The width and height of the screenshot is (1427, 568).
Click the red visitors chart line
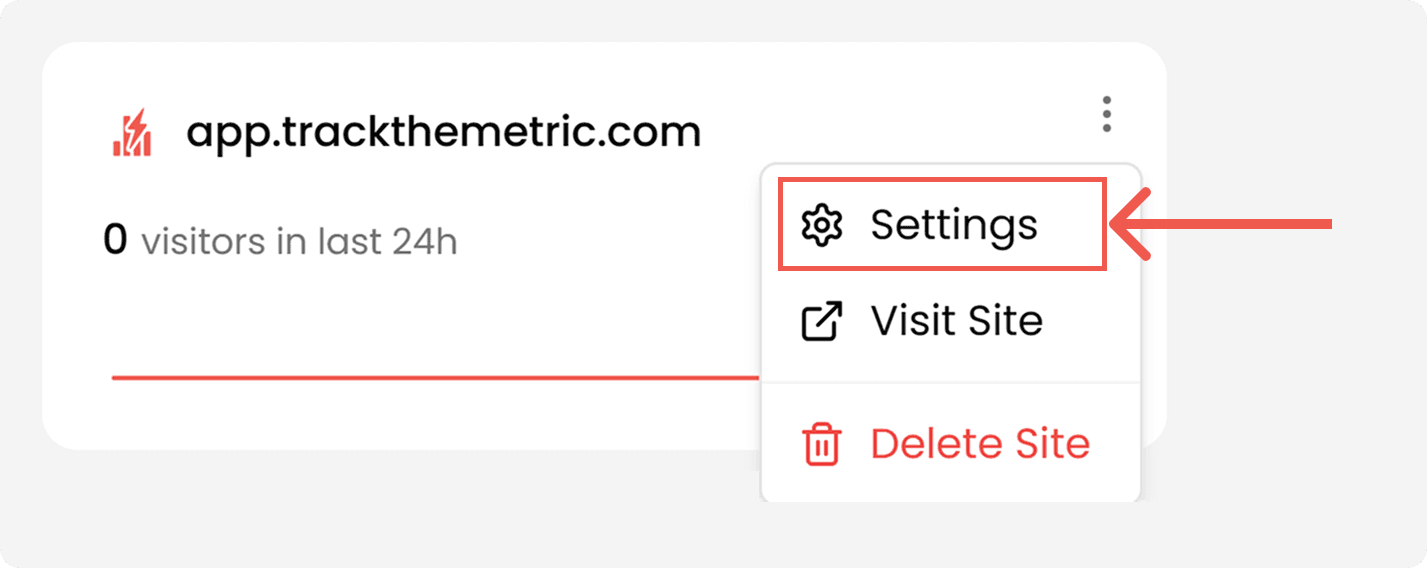pyautogui.click(x=430, y=378)
